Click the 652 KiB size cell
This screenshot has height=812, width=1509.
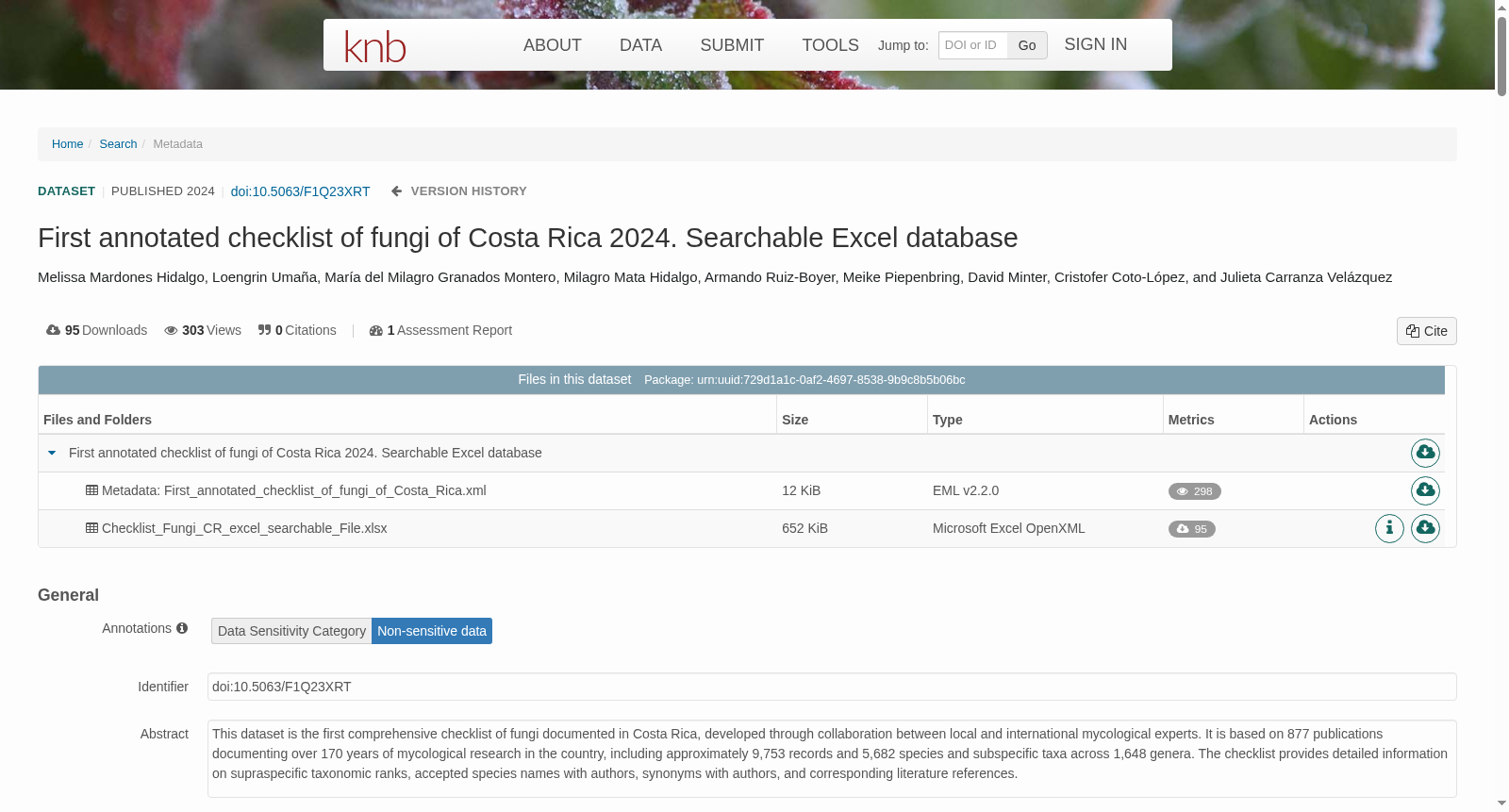click(x=804, y=528)
